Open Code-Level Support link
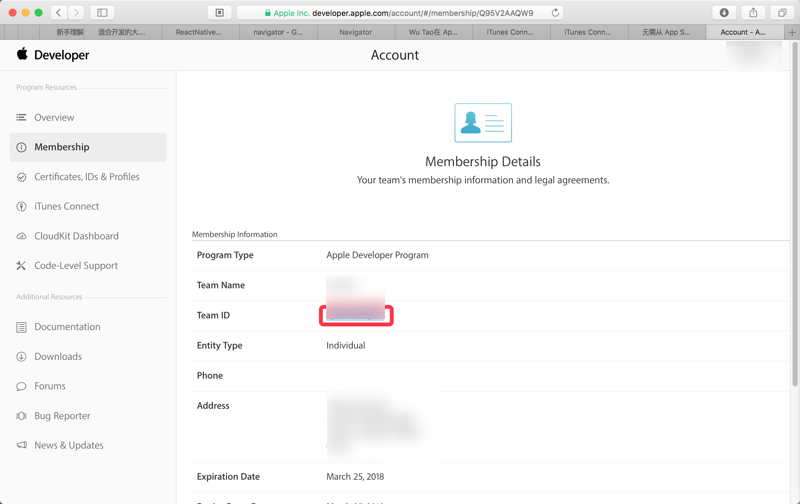 click(76, 265)
